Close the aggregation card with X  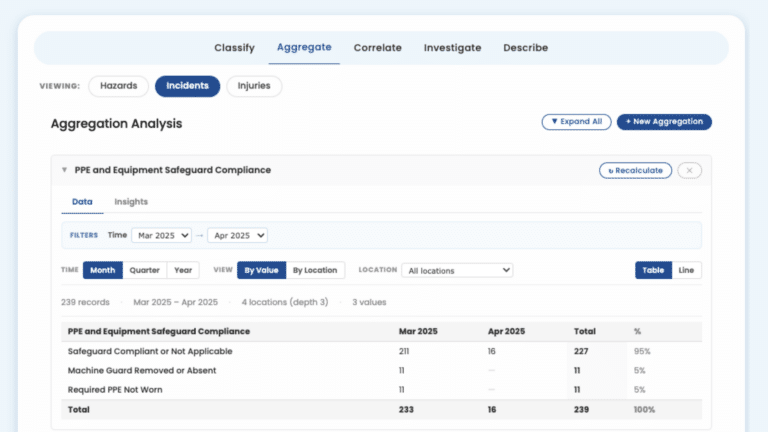689,170
